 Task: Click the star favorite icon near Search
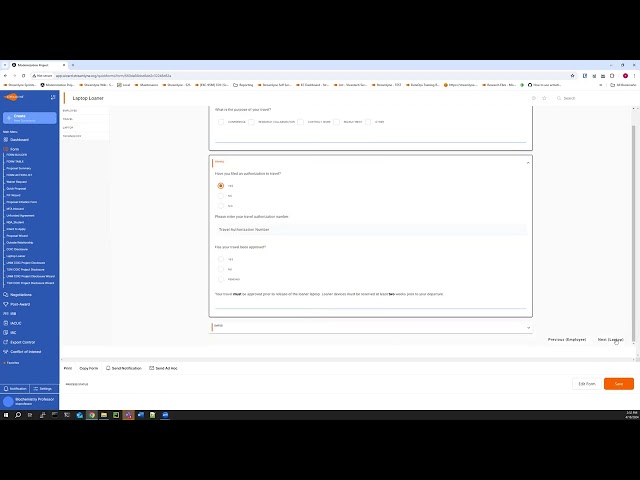[544, 98]
